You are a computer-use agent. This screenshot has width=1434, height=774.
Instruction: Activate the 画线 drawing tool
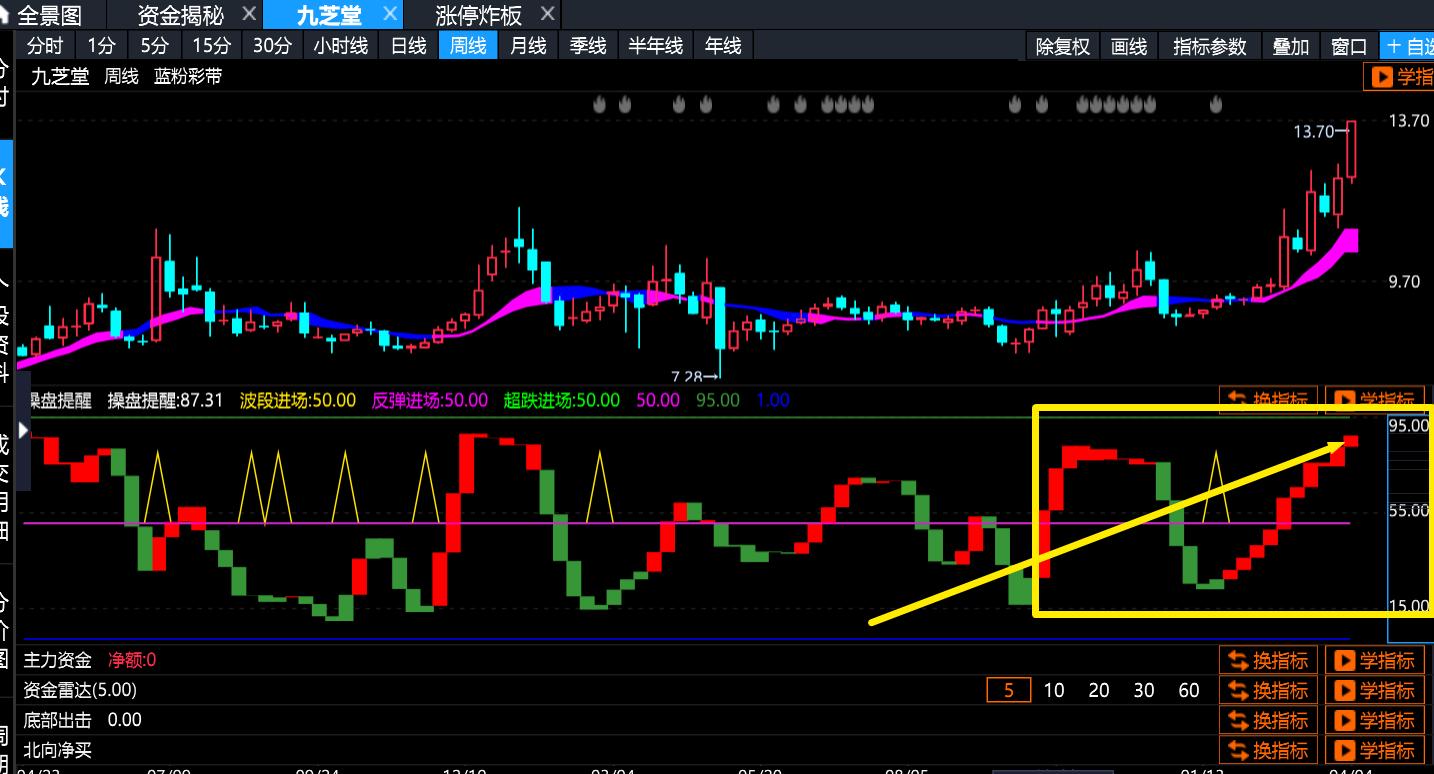(x=1129, y=46)
